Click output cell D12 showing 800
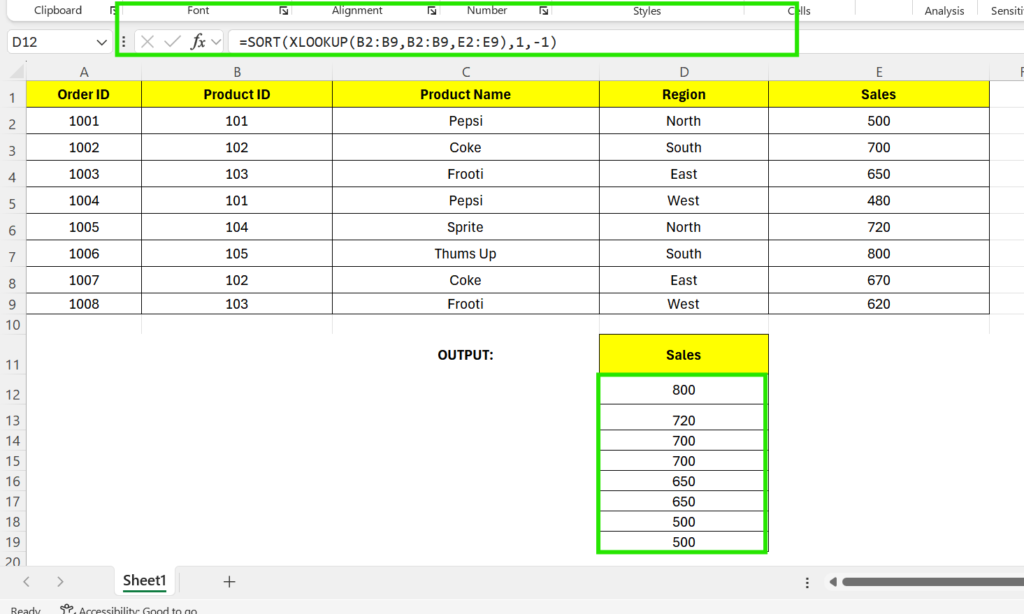 click(684, 390)
